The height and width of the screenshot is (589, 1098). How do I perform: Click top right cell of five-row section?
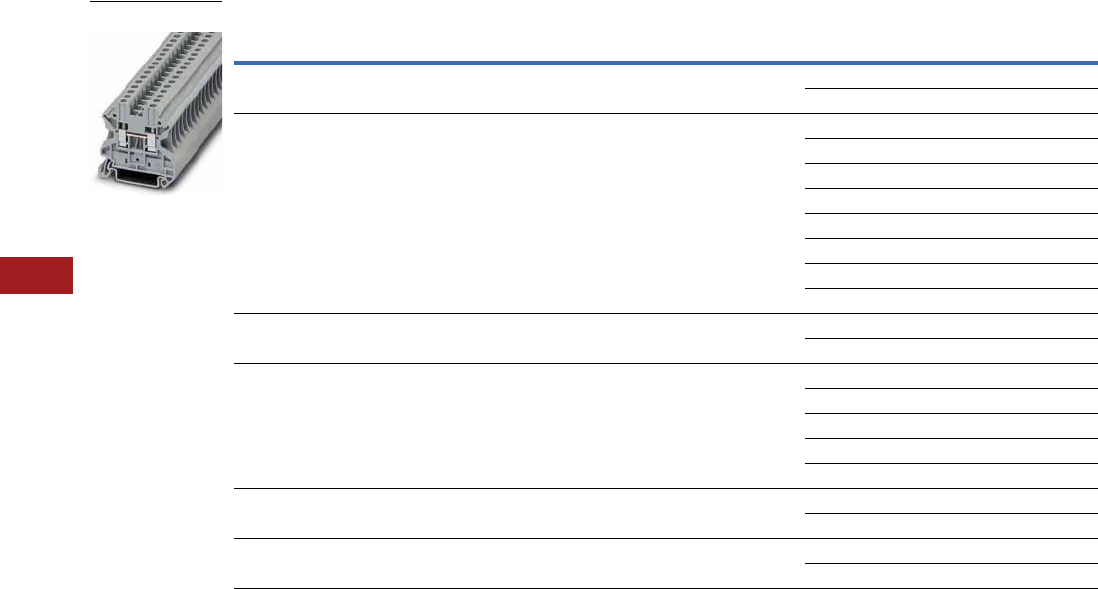pyautogui.click(x=948, y=376)
